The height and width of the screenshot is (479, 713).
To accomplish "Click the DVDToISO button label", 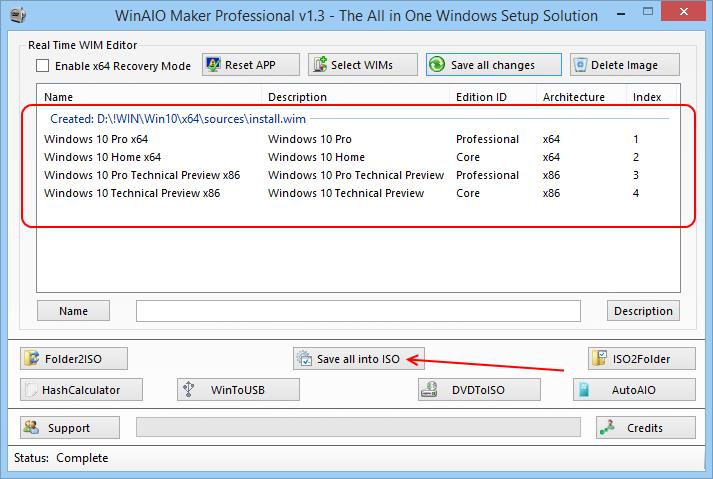I will (x=478, y=390).
